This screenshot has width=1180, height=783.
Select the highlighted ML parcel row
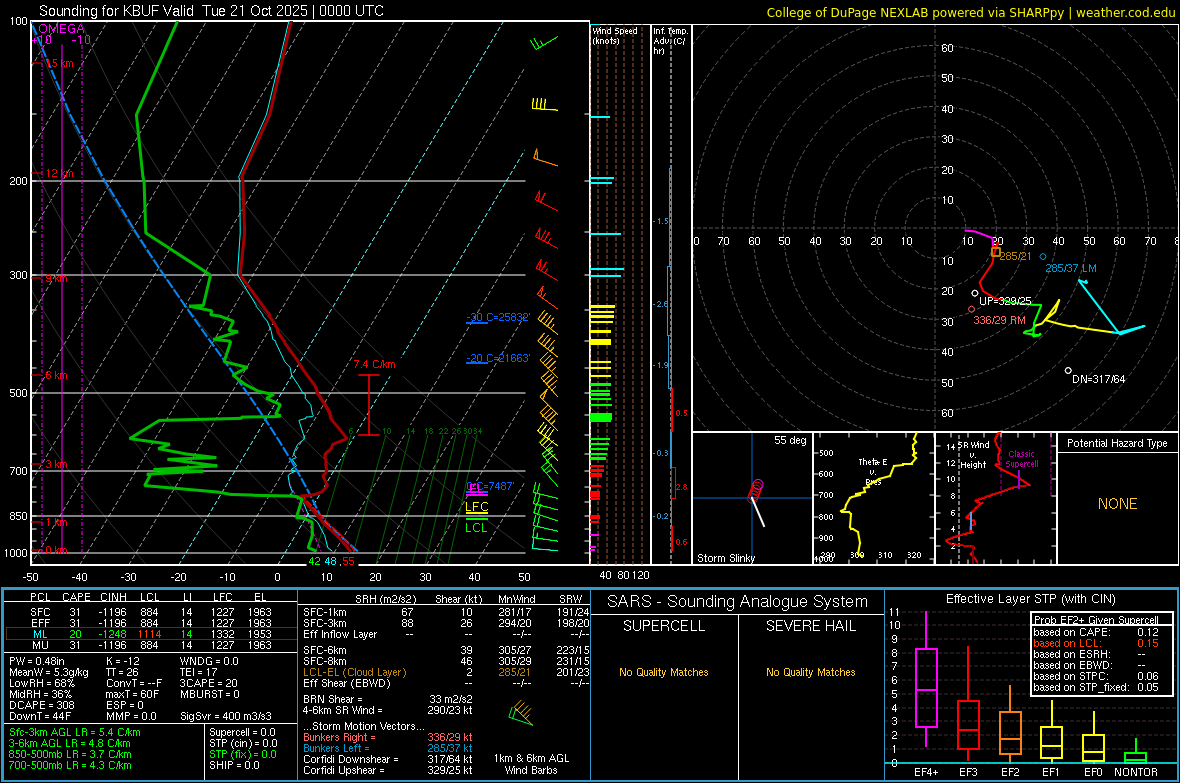click(x=150, y=634)
